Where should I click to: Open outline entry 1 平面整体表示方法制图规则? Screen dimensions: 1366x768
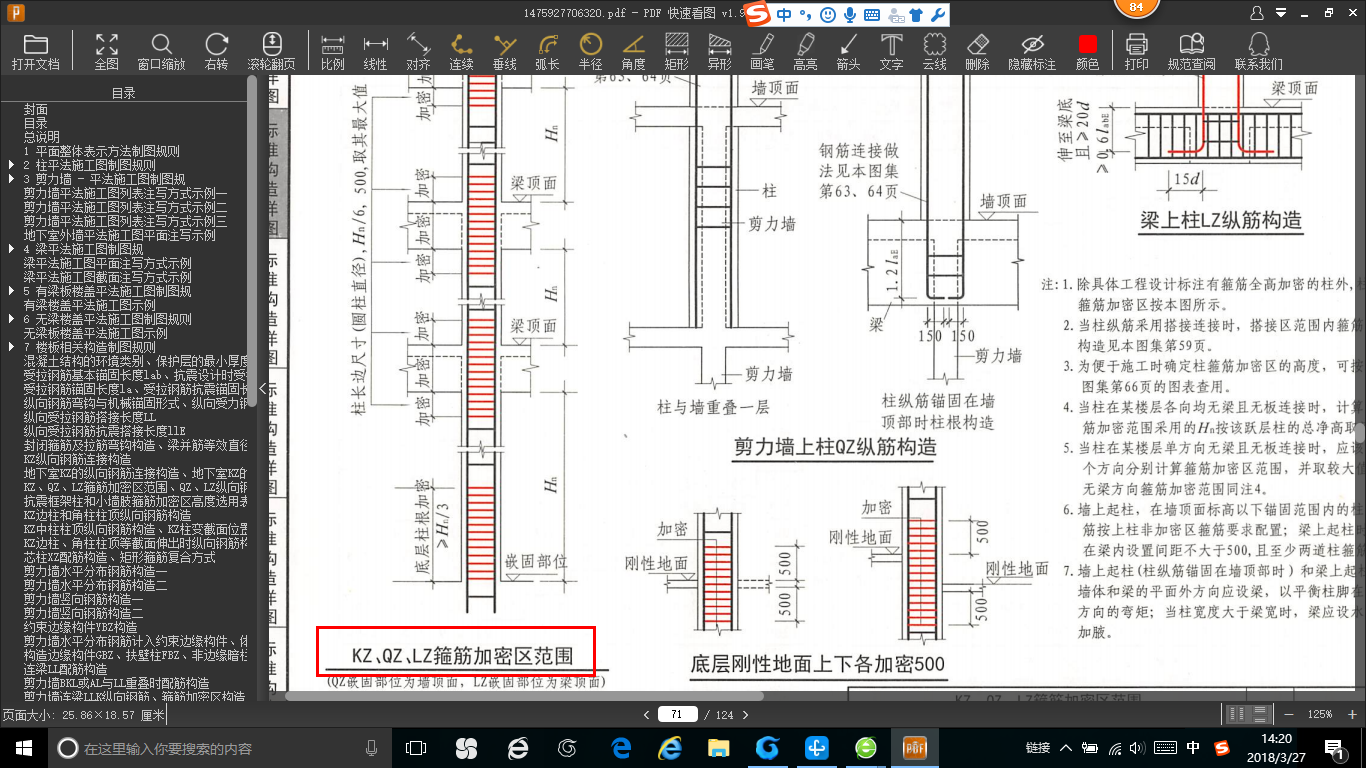pos(102,151)
